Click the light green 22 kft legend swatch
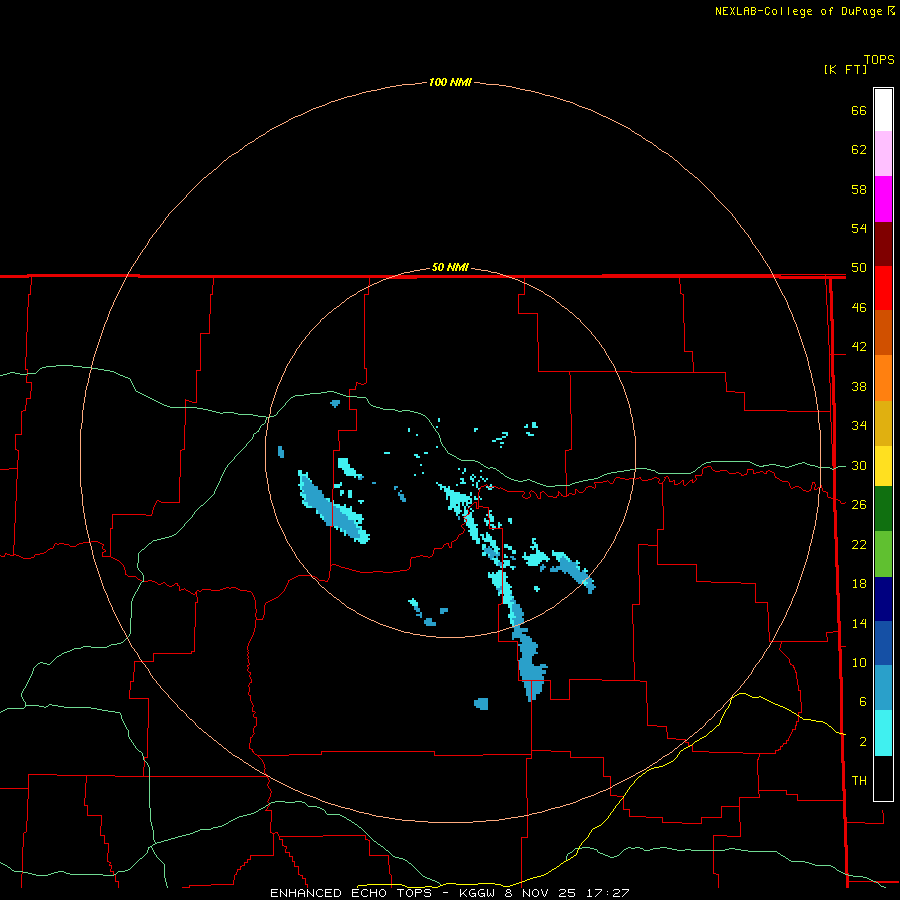The width and height of the screenshot is (900, 900). (x=883, y=554)
